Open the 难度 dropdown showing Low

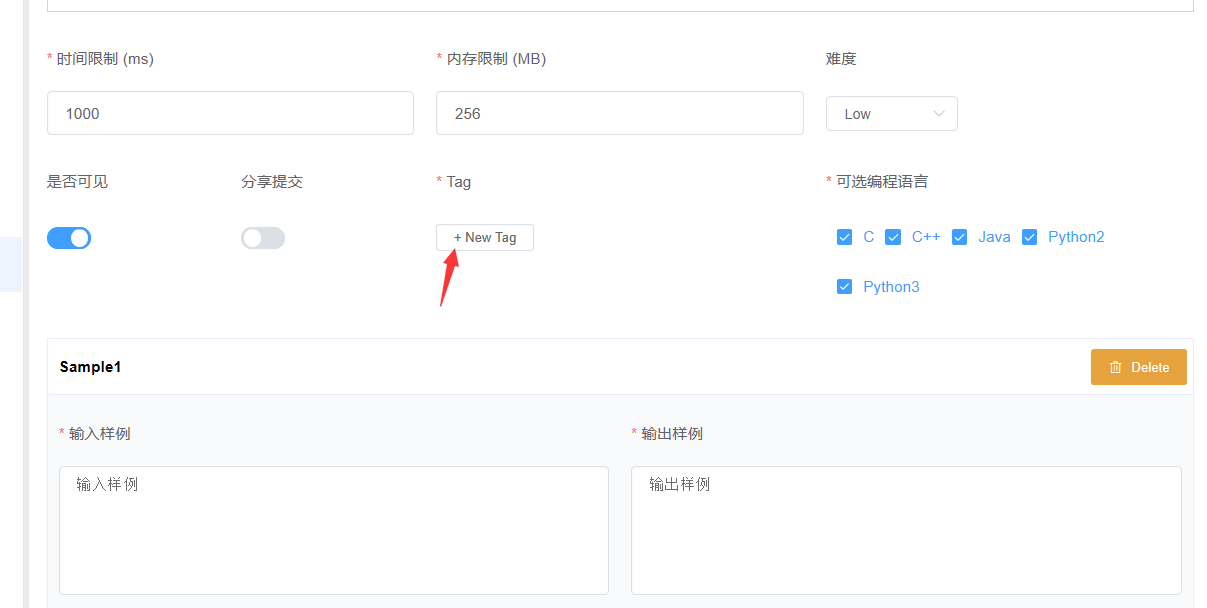pyautogui.click(x=892, y=114)
